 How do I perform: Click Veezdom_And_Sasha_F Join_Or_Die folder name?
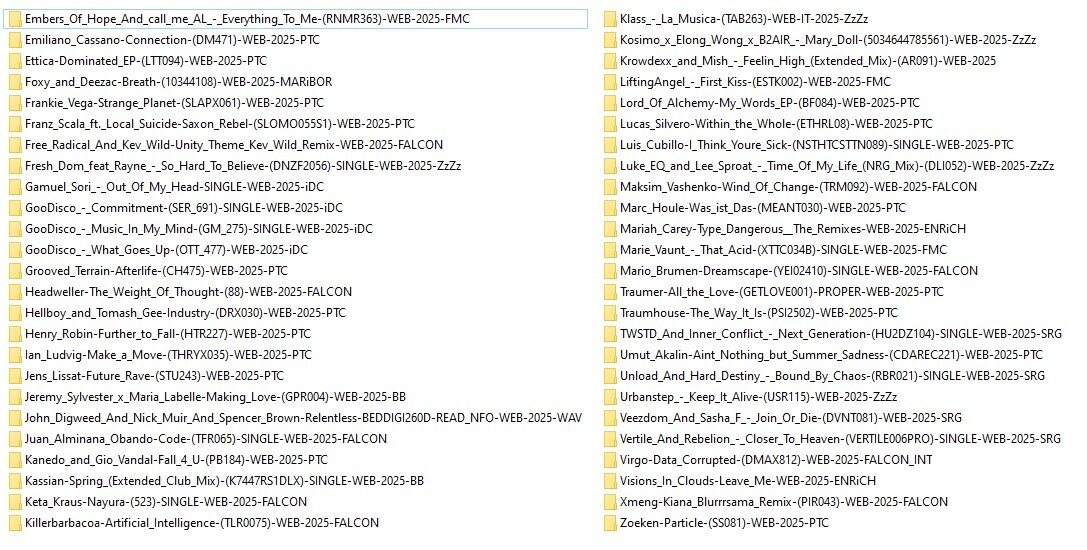(x=791, y=418)
